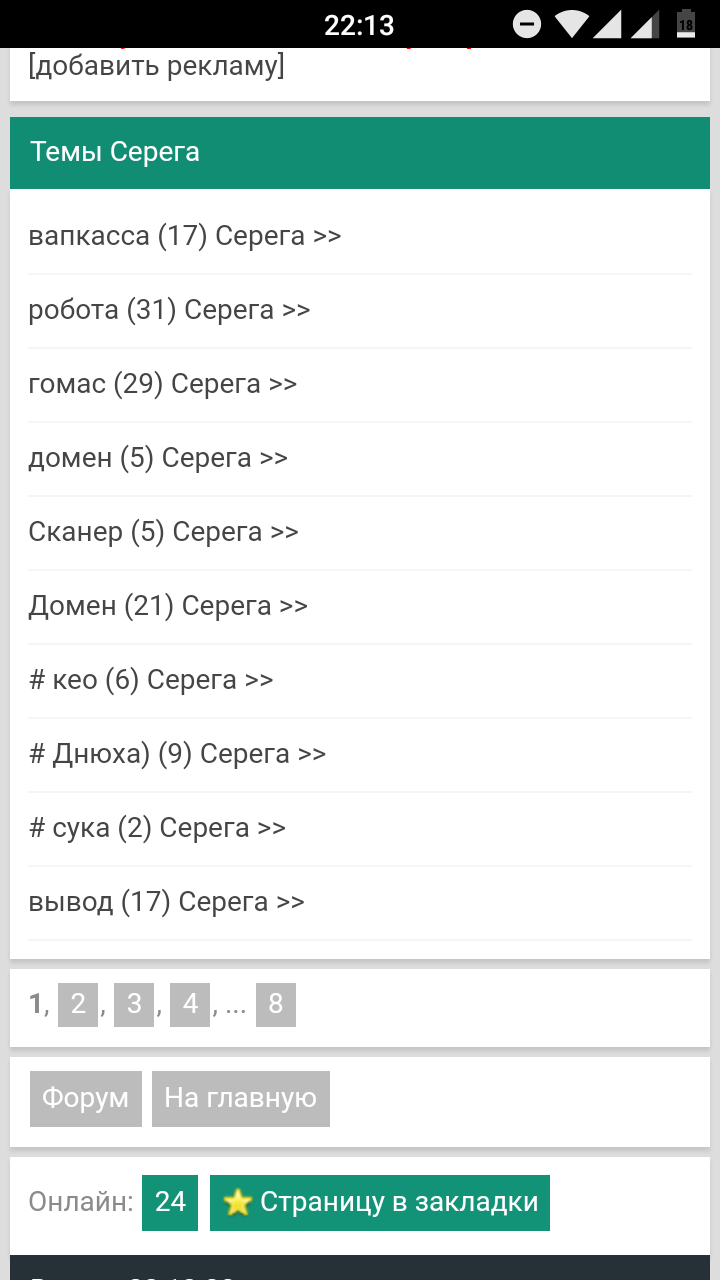720x1280 pixels.
Task: Open the вапкасса (17) topic
Action: pos(360,237)
